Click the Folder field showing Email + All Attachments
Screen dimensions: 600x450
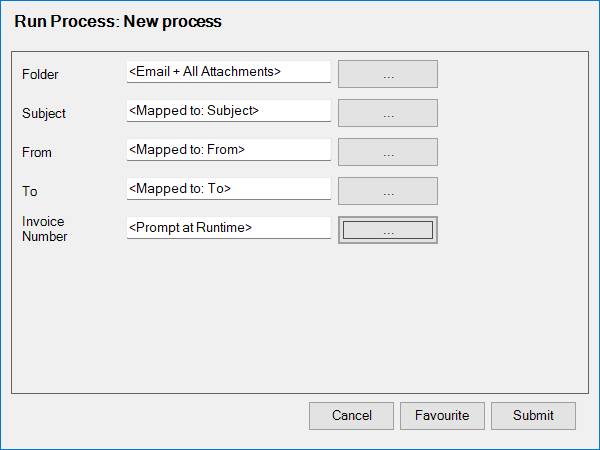click(228, 72)
